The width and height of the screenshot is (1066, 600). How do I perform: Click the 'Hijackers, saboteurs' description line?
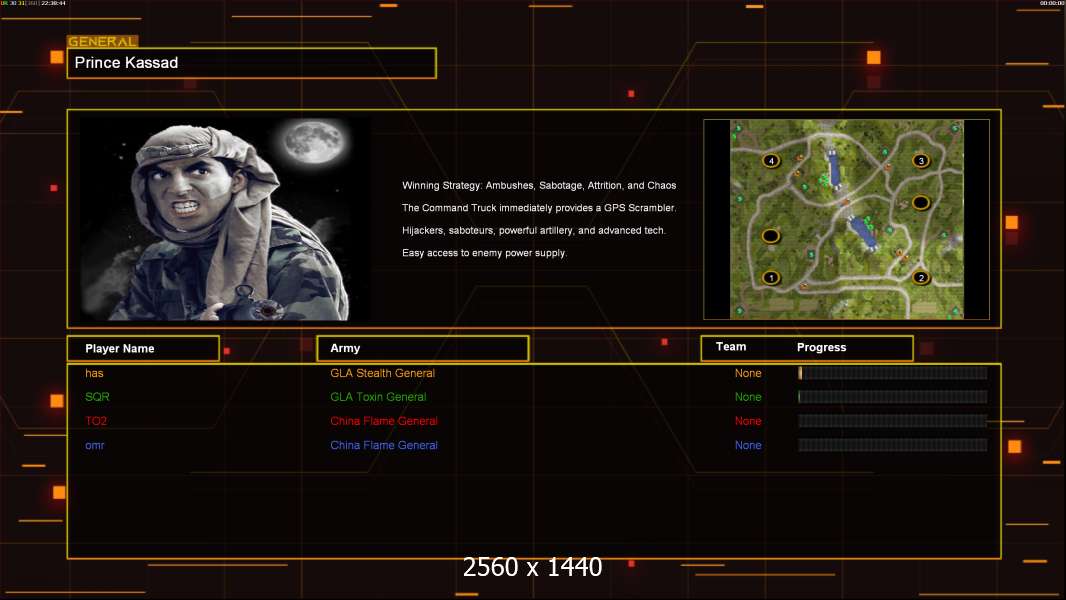point(534,230)
